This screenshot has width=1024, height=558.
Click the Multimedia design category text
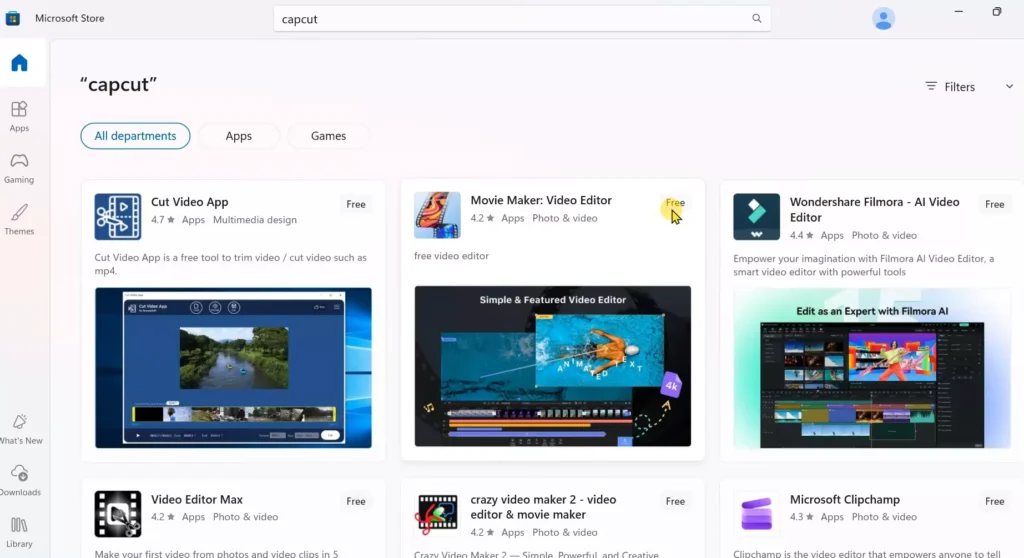point(255,220)
